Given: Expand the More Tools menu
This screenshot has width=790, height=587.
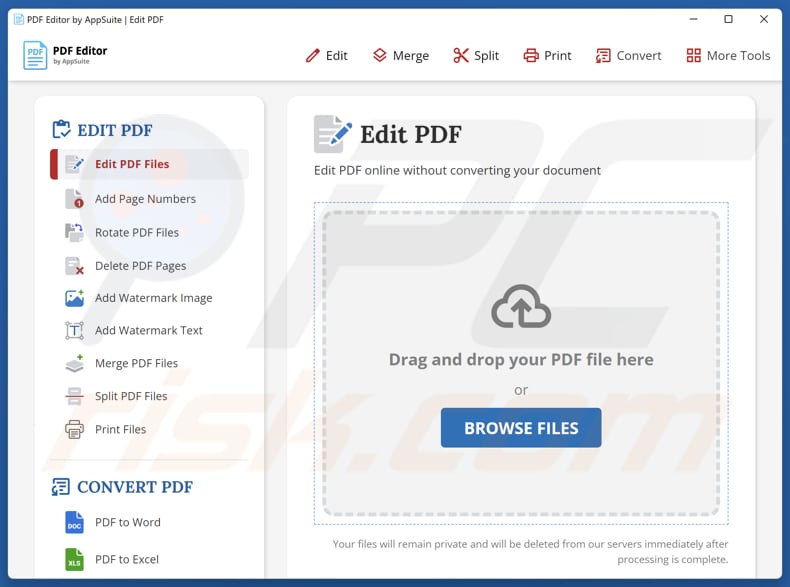Looking at the screenshot, I should click(x=728, y=56).
